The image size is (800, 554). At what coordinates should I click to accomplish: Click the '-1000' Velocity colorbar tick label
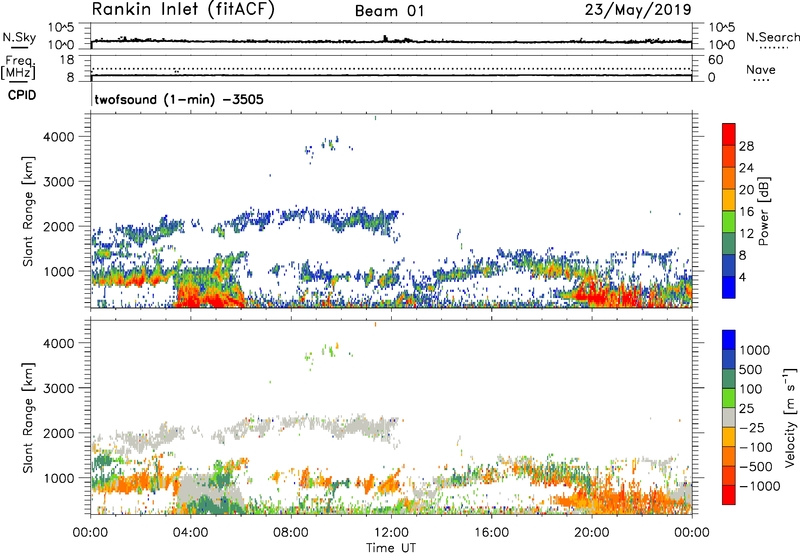click(760, 486)
